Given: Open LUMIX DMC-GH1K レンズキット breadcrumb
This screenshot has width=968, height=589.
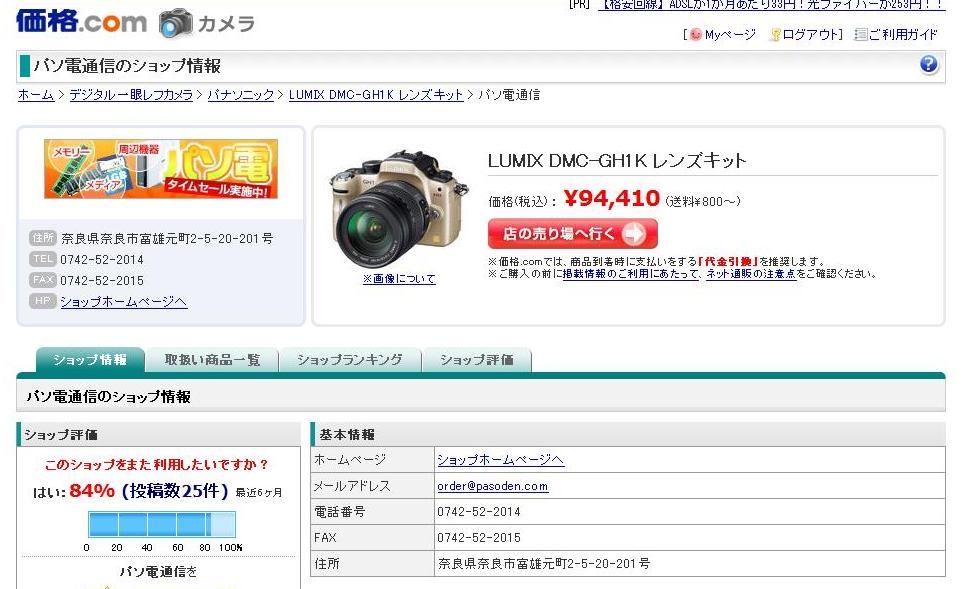Looking at the screenshot, I should point(376,94).
